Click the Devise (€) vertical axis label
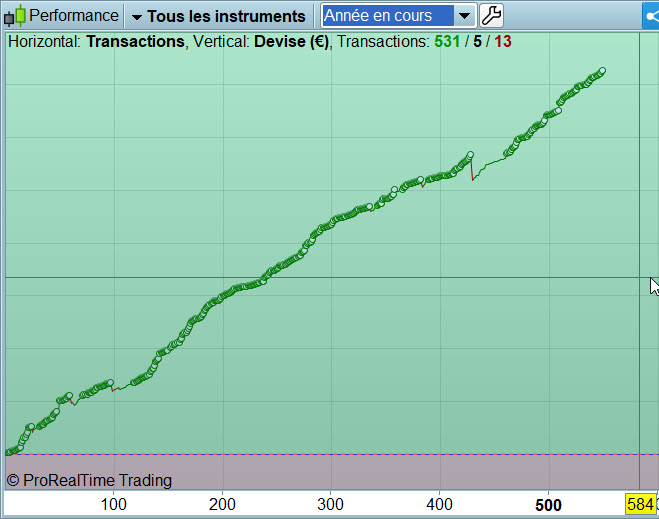This screenshot has width=659, height=519. click(291, 41)
